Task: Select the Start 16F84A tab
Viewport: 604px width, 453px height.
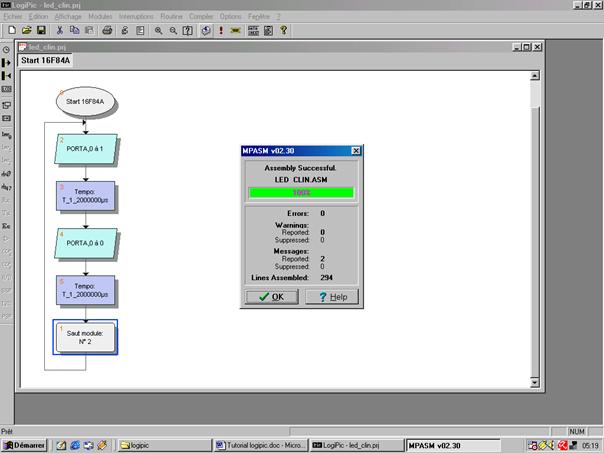Action: click(46, 61)
